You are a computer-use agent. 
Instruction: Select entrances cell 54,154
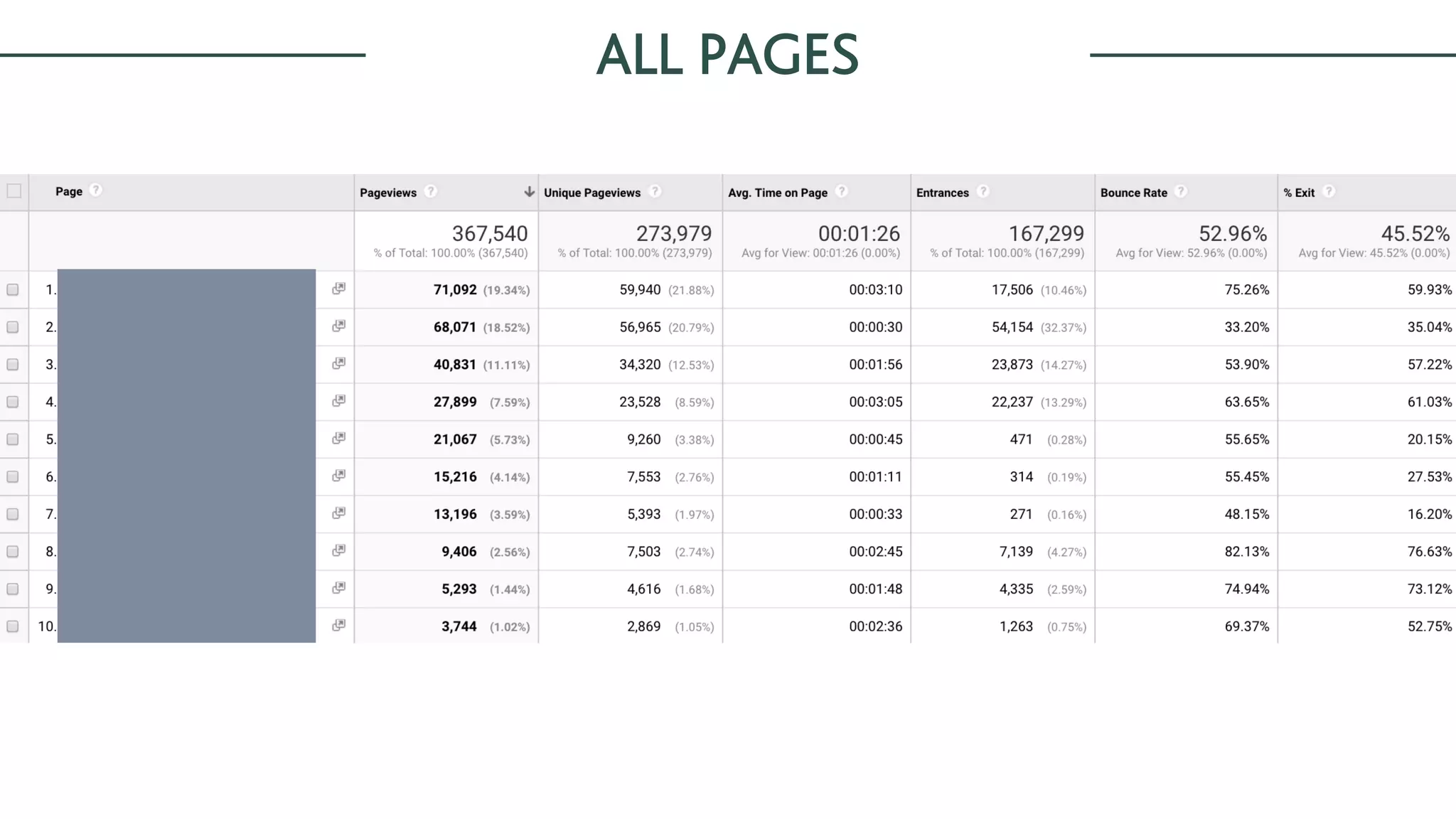[x=1012, y=327]
